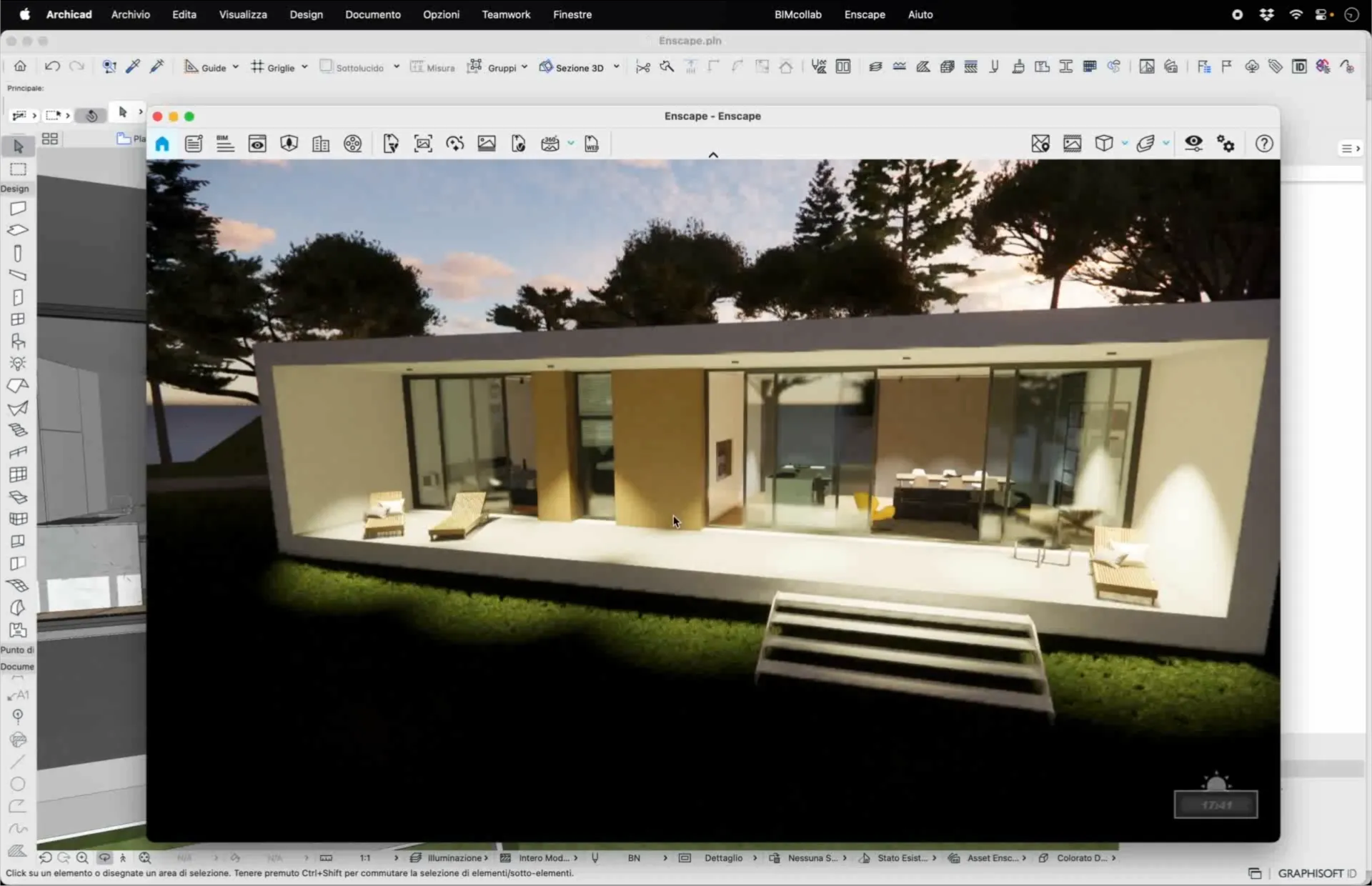
Task: Open the Enscape asset library buildings icon
Action: click(x=321, y=144)
